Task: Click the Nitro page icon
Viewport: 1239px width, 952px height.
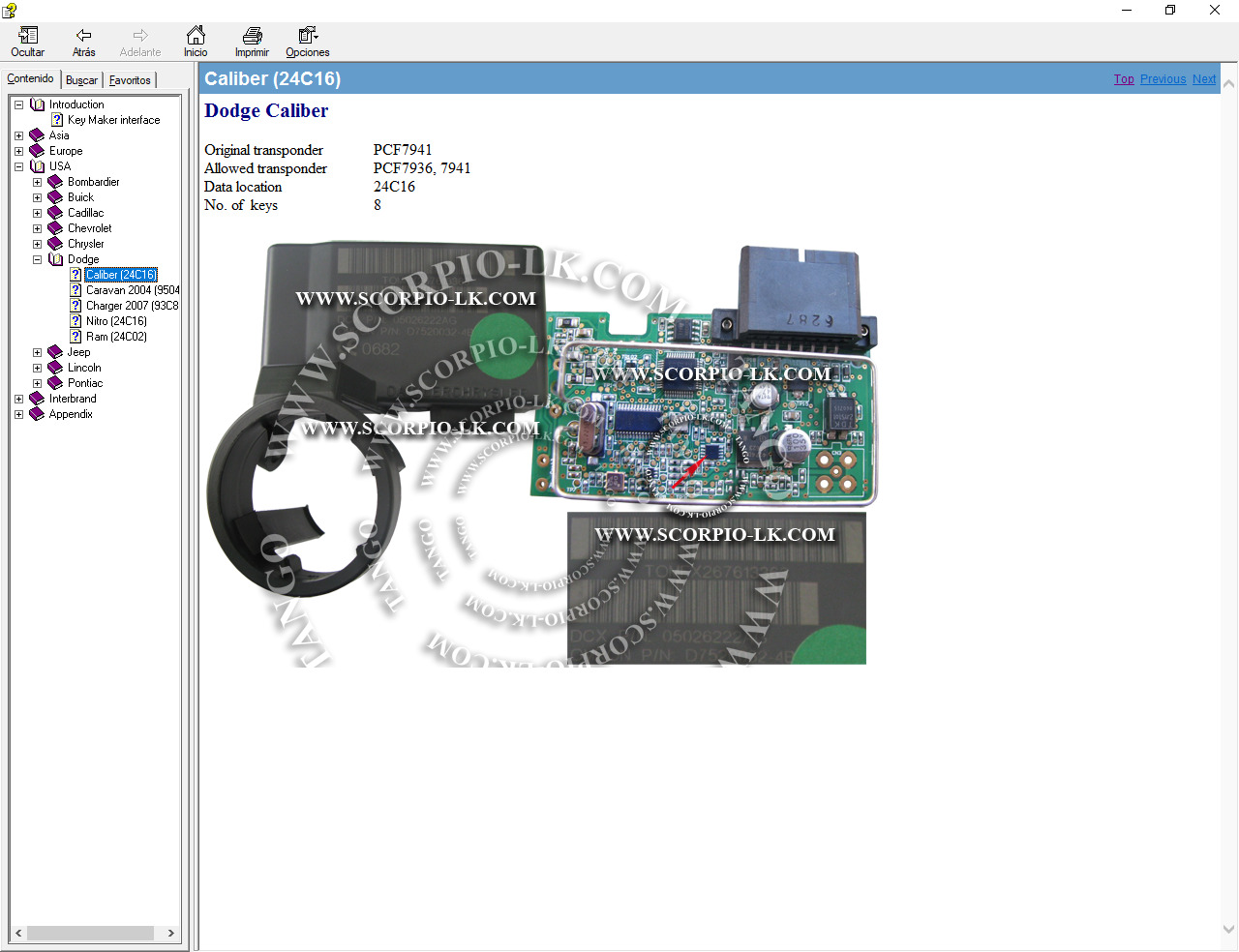Action: pyautogui.click(x=76, y=321)
